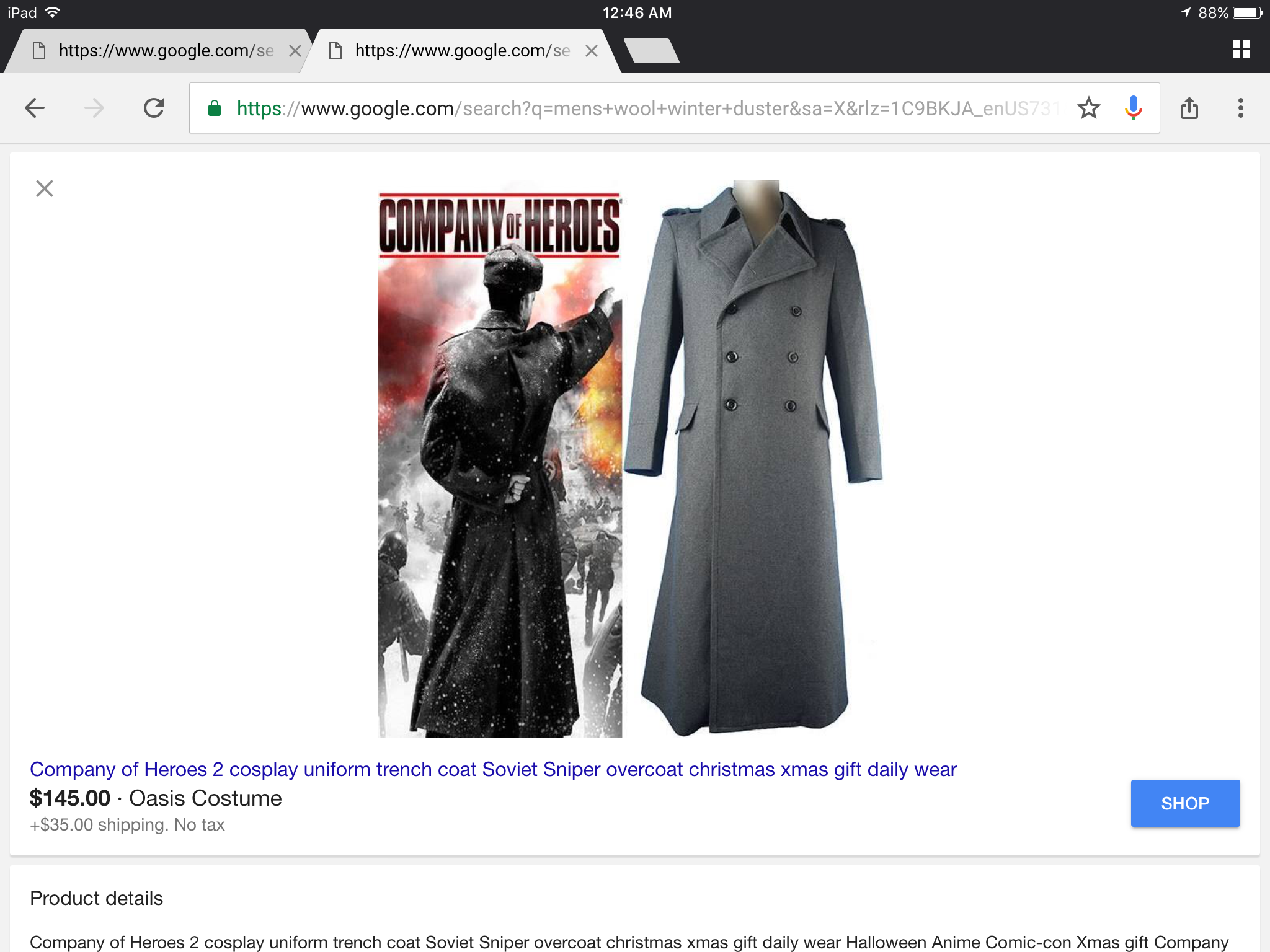Open the gray trench coat product photo
The height and width of the screenshot is (952, 1270).
coord(753,459)
